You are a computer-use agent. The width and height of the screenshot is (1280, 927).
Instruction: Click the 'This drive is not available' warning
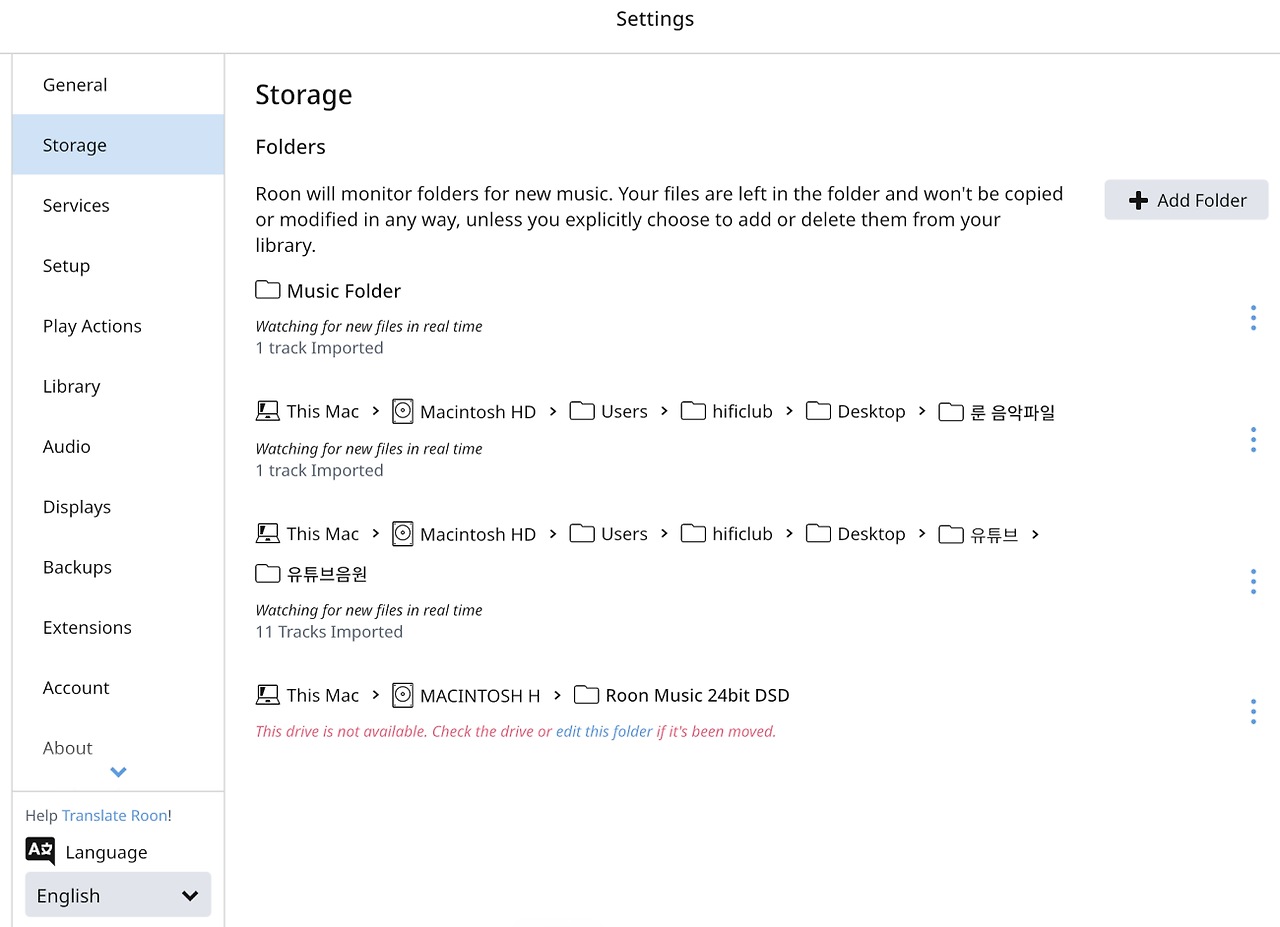[516, 732]
